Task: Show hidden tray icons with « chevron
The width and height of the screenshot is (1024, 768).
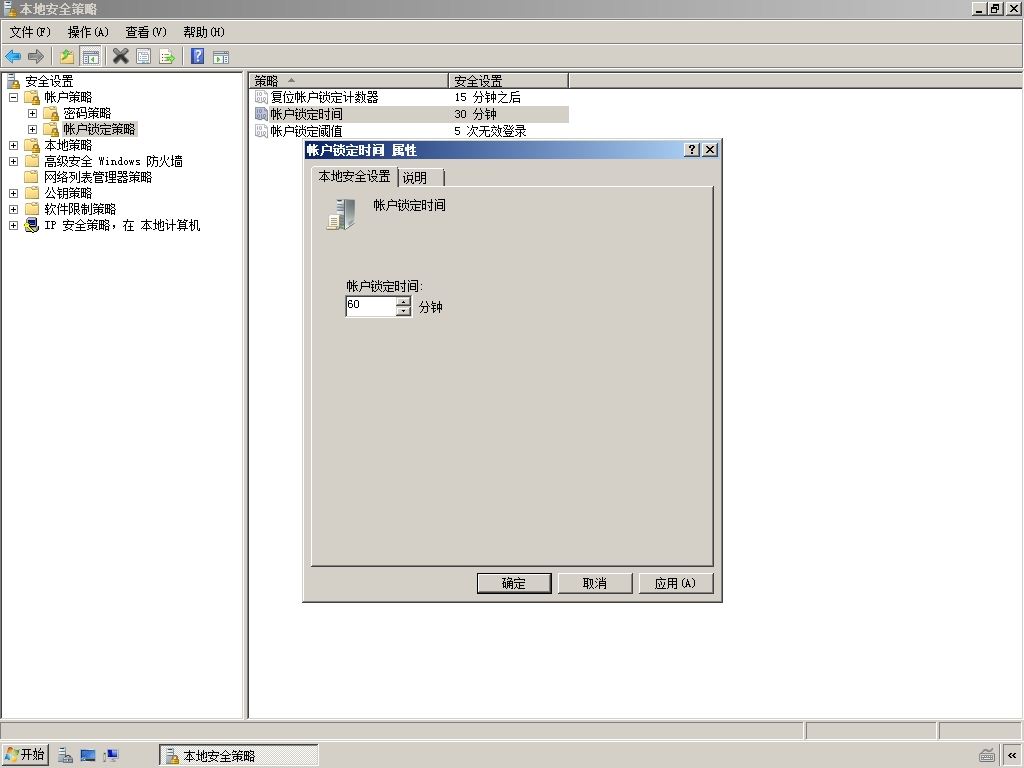Action: point(1012,756)
